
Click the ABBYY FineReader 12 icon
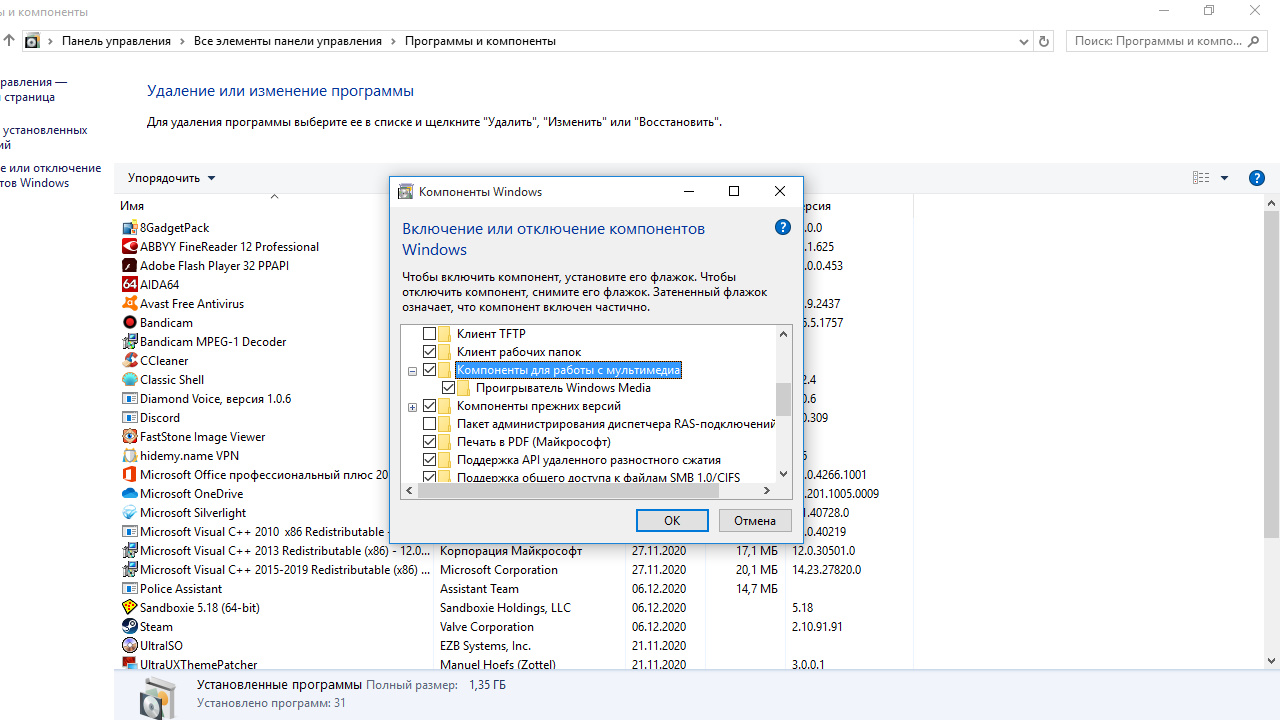click(129, 246)
